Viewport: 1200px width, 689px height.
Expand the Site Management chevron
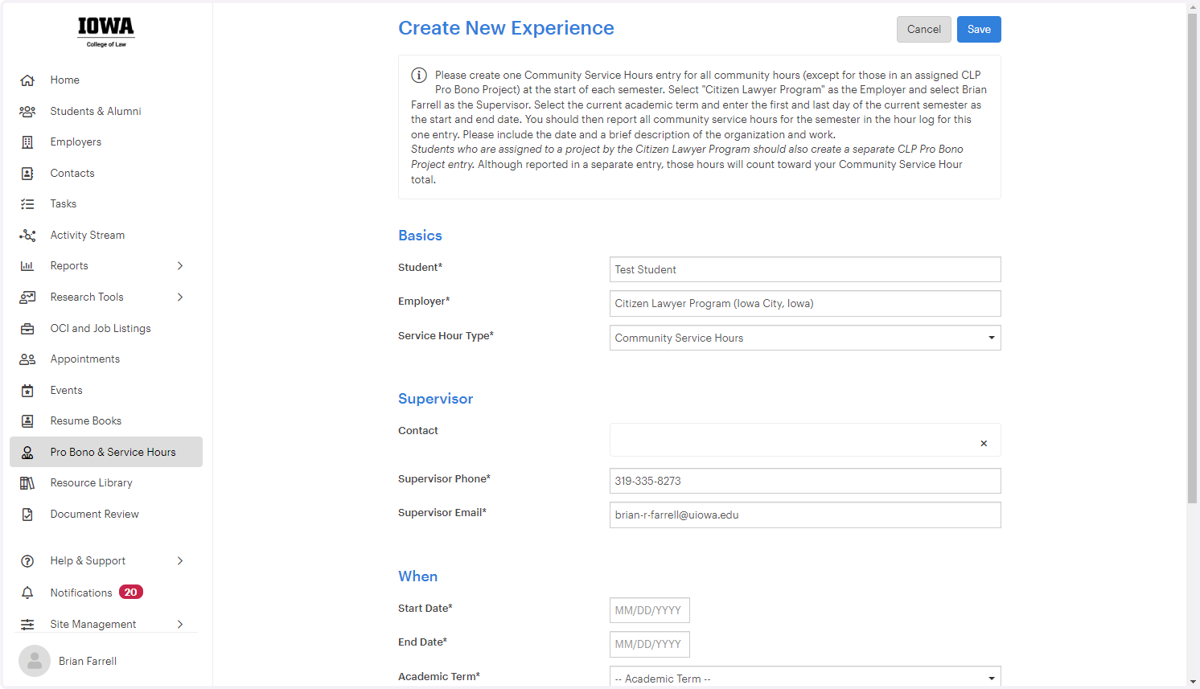click(x=180, y=624)
